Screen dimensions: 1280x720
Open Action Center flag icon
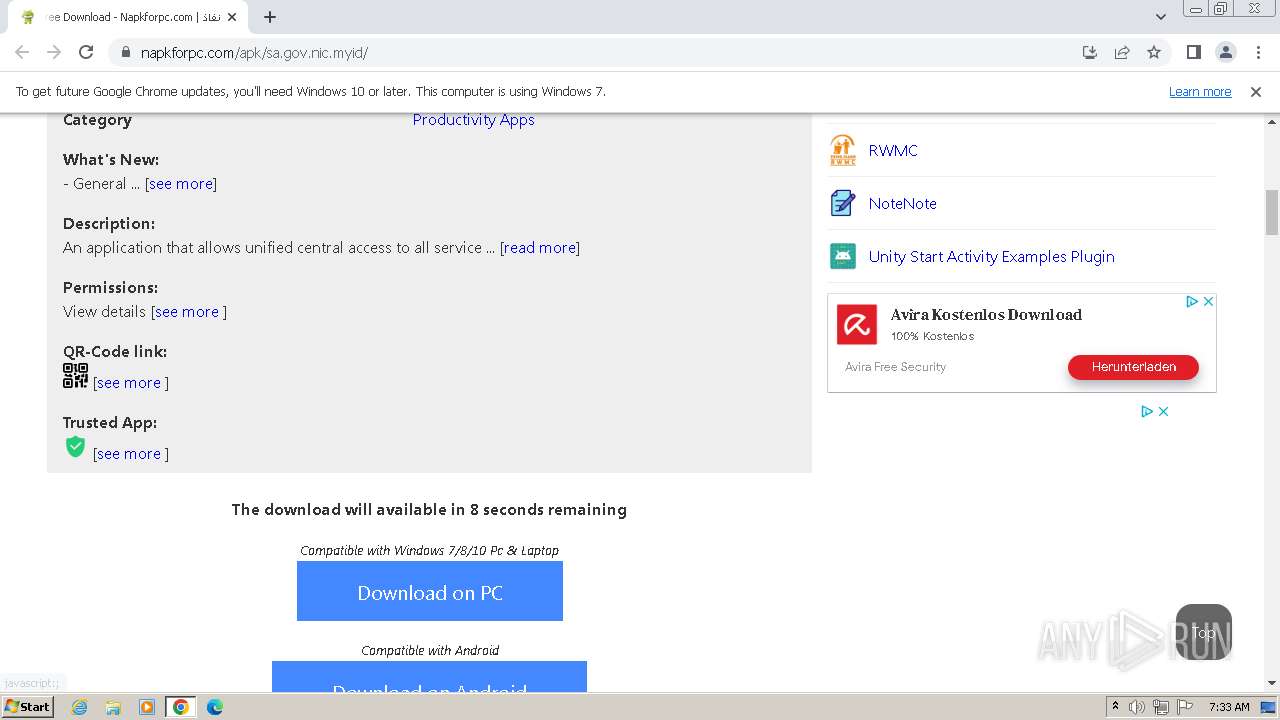1185,707
